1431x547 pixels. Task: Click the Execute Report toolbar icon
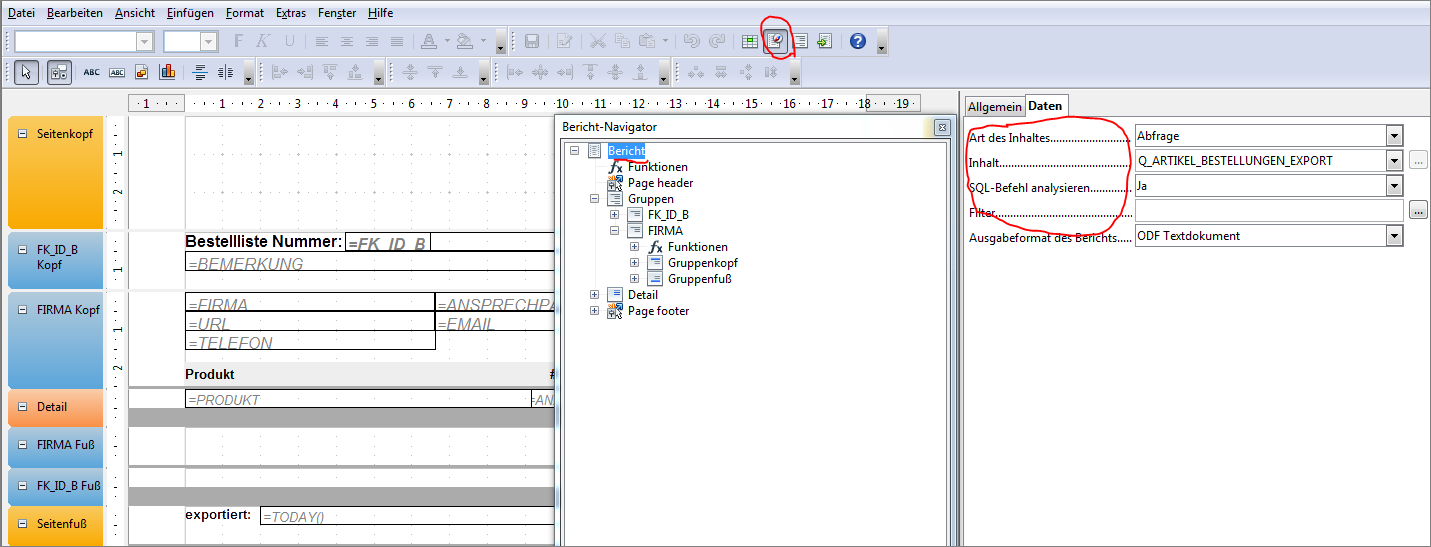(x=824, y=41)
